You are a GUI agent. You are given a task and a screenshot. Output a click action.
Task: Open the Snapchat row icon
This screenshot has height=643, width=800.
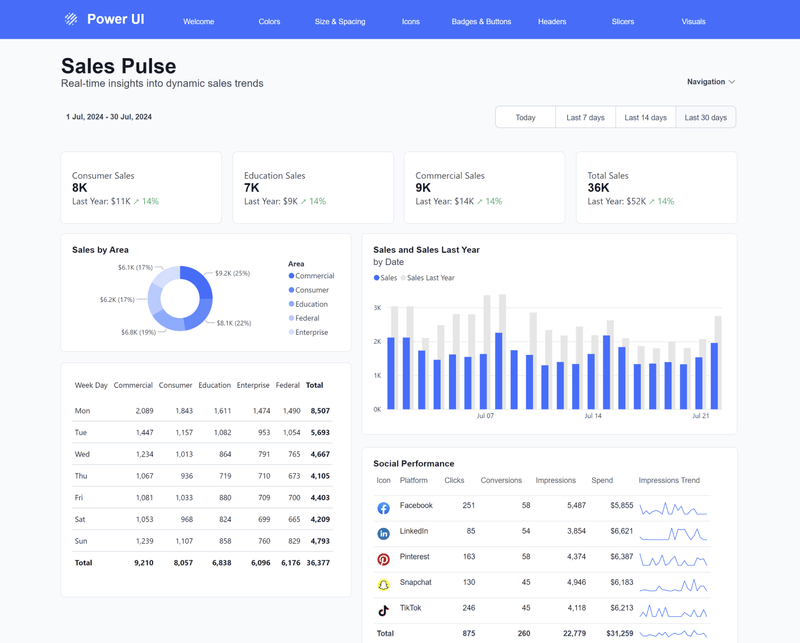(384, 582)
